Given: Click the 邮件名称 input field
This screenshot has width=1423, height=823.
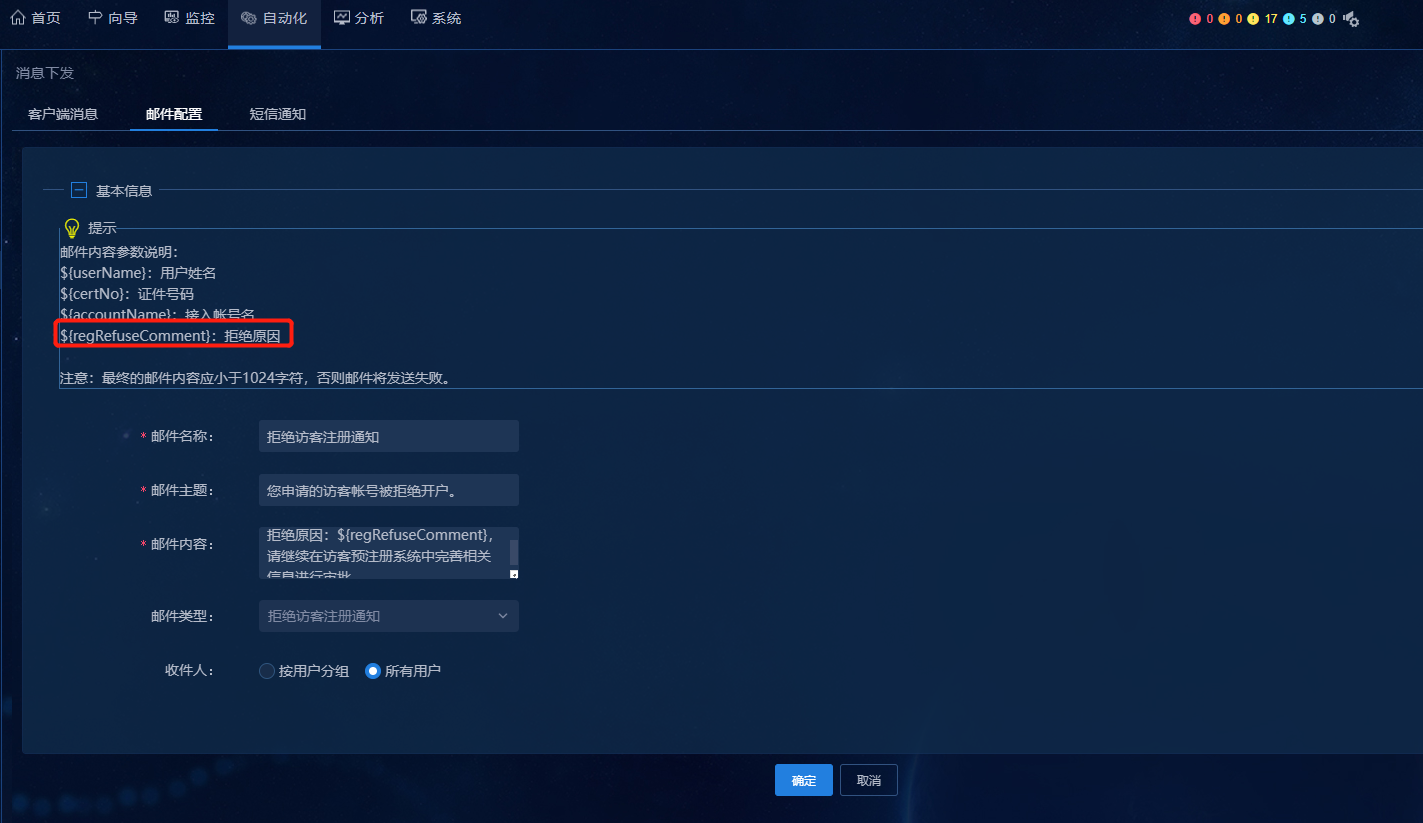Looking at the screenshot, I should point(388,437).
